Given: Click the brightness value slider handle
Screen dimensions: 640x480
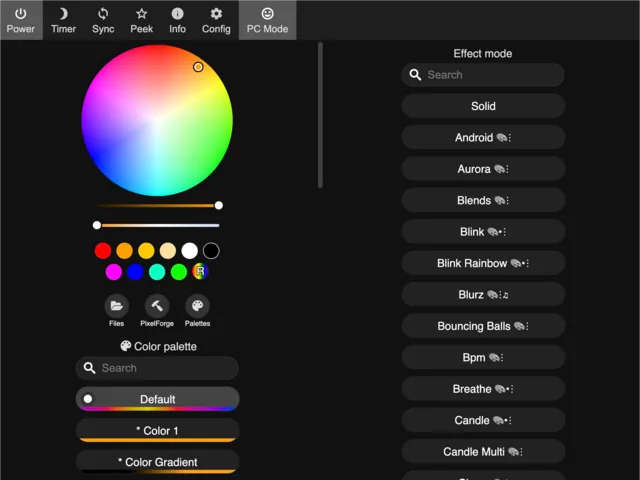Looking at the screenshot, I should click(x=219, y=205).
